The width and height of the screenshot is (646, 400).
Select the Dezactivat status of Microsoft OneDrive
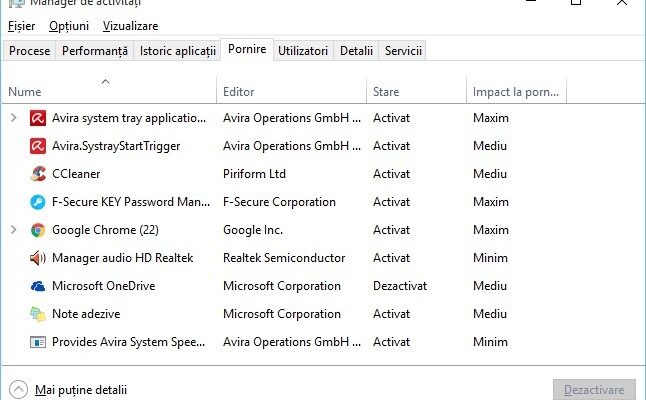point(398,286)
